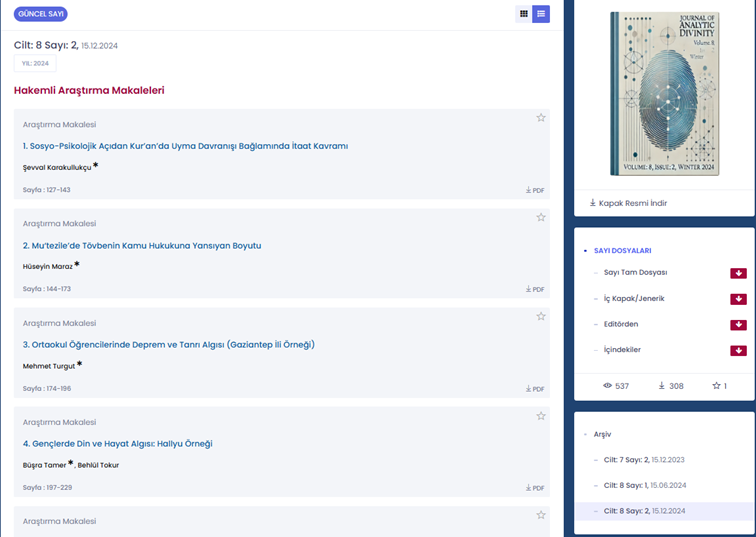Open author Şevval Karakullukçu
The image size is (756, 537).
pyautogui.click(x=57, y=167)
